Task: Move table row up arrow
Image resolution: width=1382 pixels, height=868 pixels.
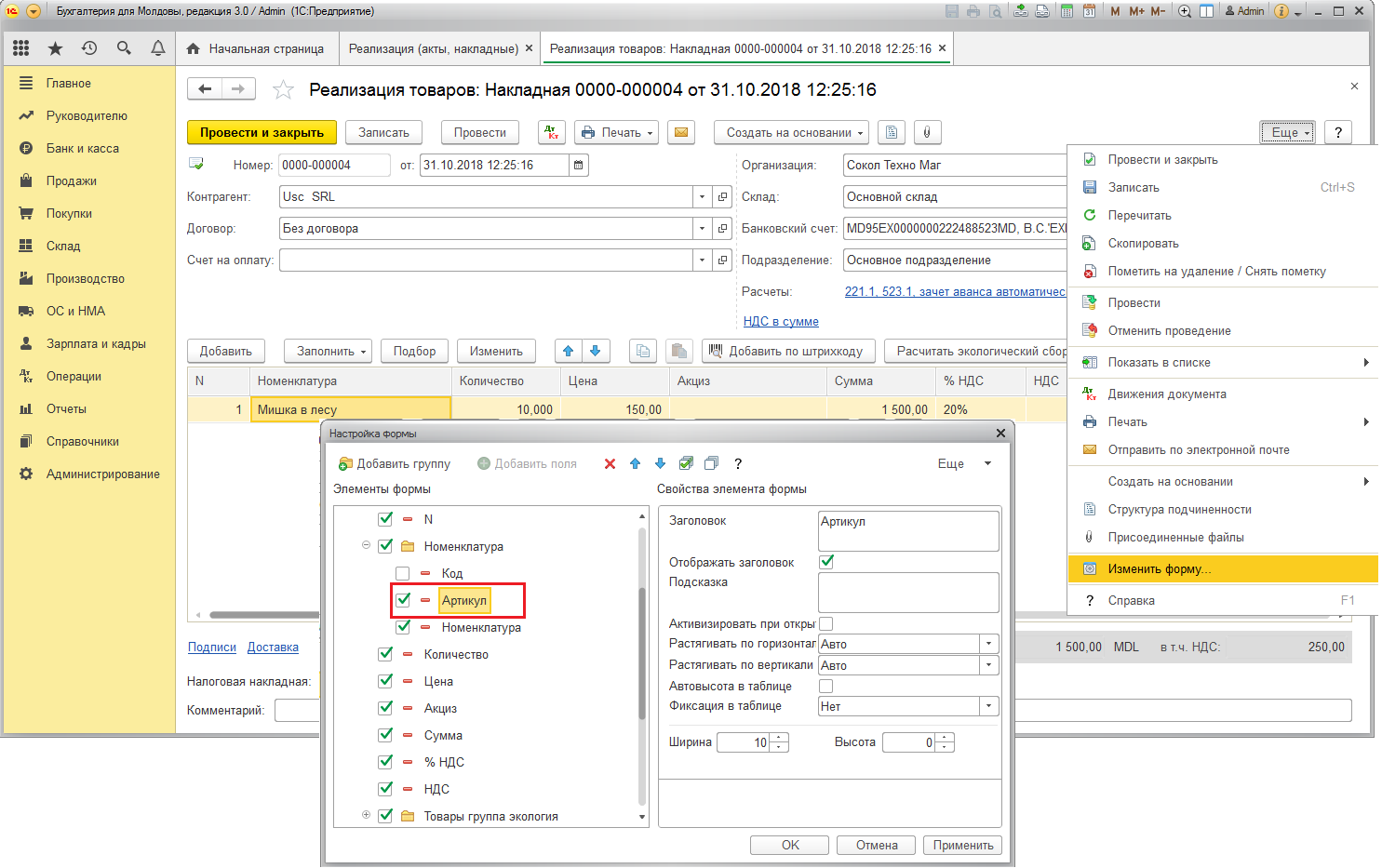Action: (569, 351)
